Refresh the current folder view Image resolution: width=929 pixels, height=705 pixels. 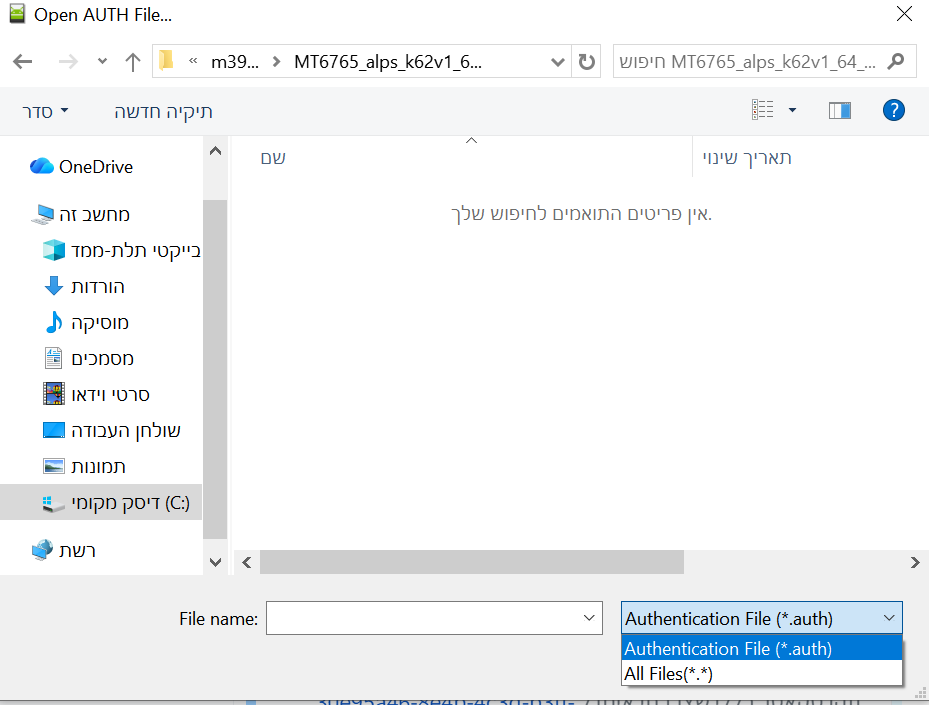586,61
